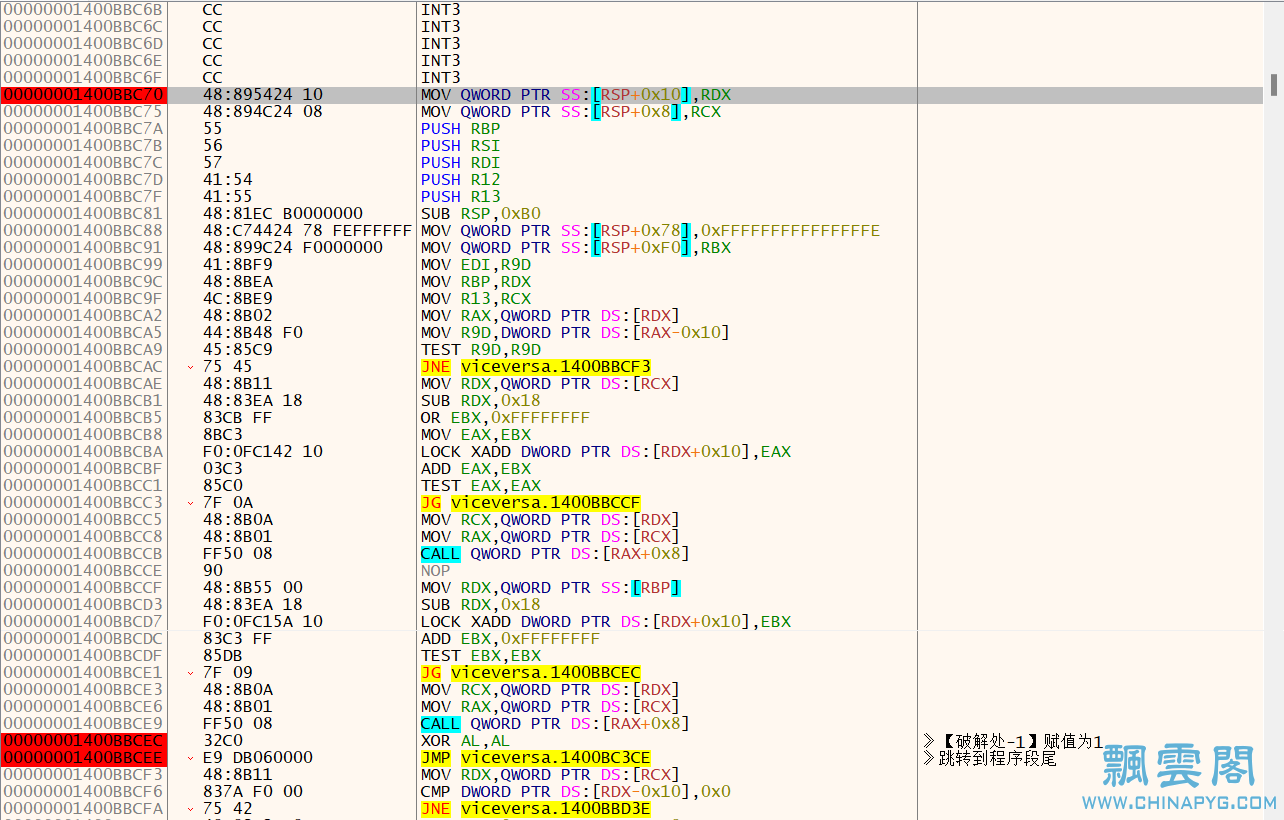Select instruction MOV QWORD PTR SS:[RSP+0xF0],RBX
This screenshot has width=1284, height=820.
point(576,248)
